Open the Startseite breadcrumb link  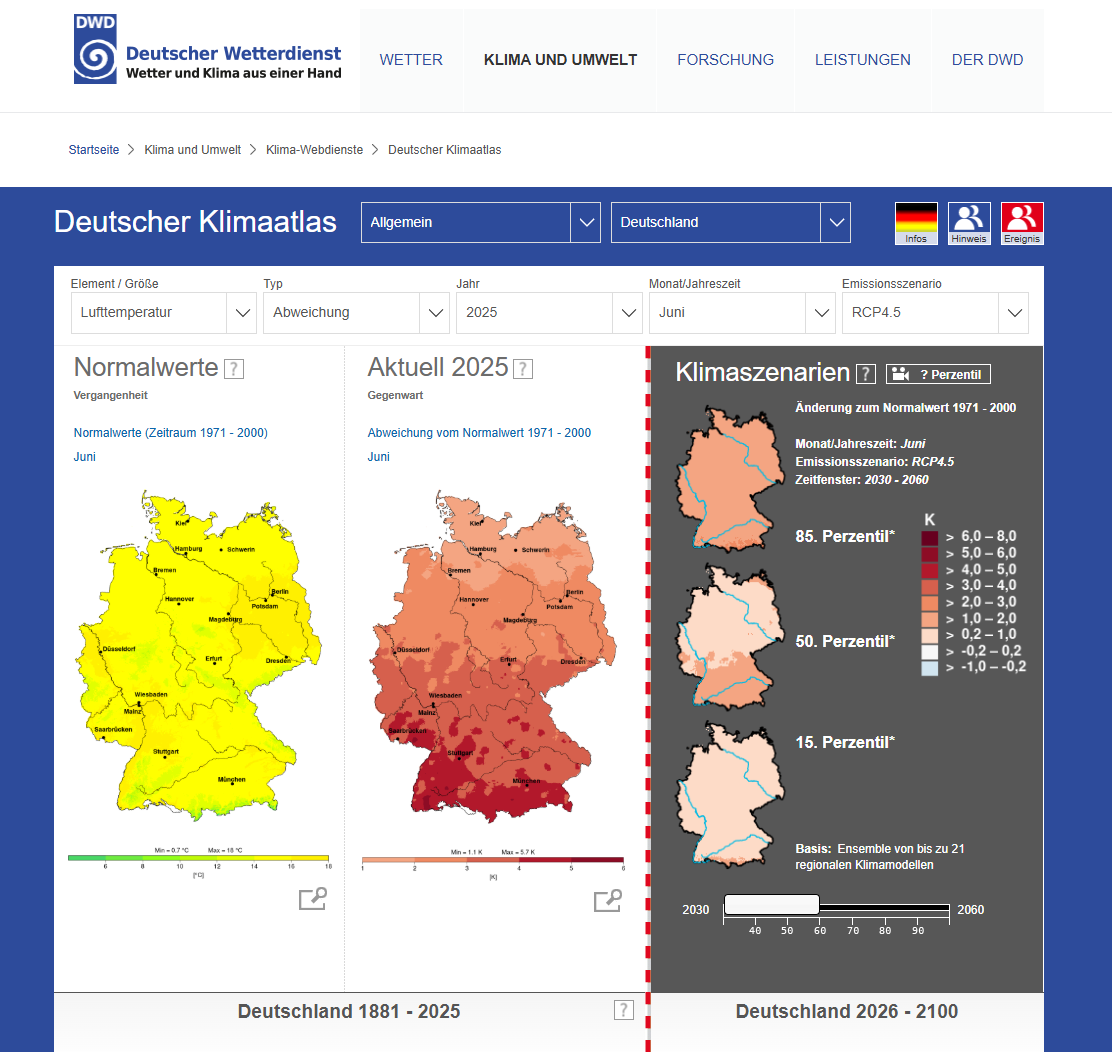[93, 149]
